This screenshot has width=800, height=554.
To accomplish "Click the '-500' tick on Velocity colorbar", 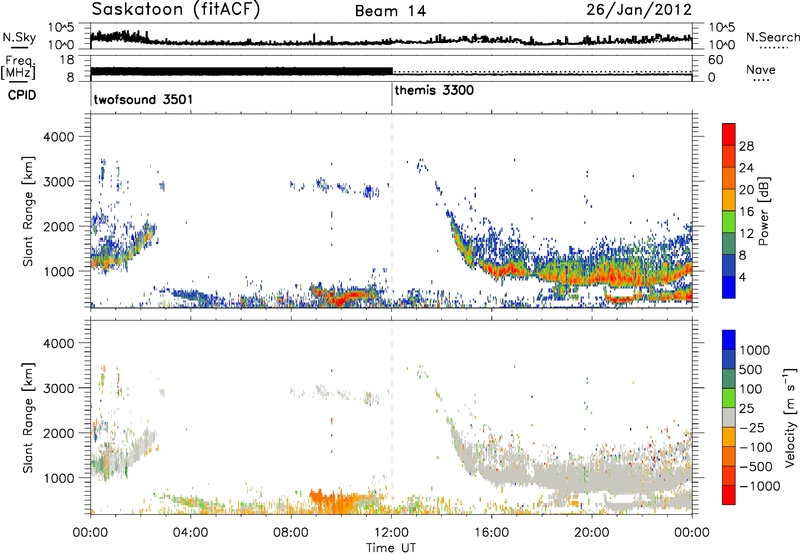I will pyautogui.click(x=756, y=466).
